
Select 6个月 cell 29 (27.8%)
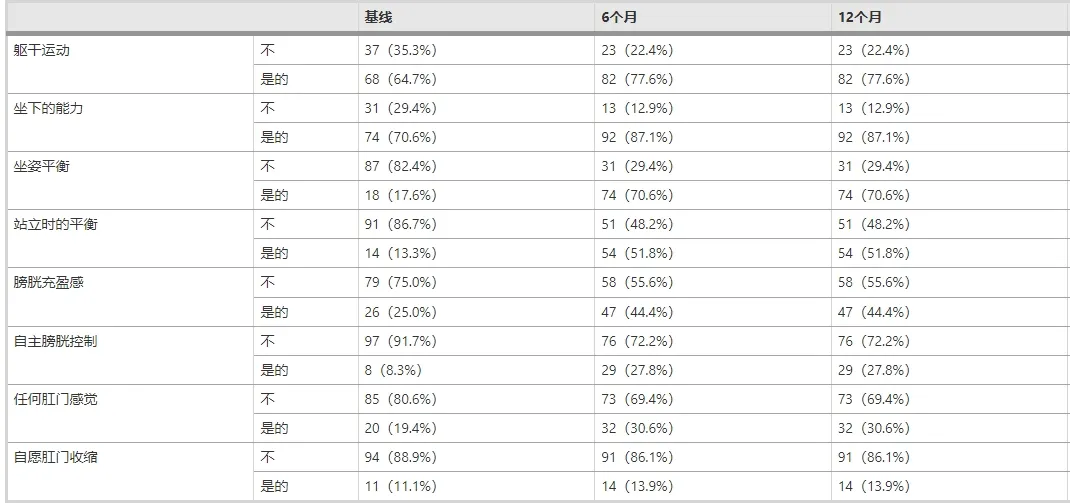637,370
